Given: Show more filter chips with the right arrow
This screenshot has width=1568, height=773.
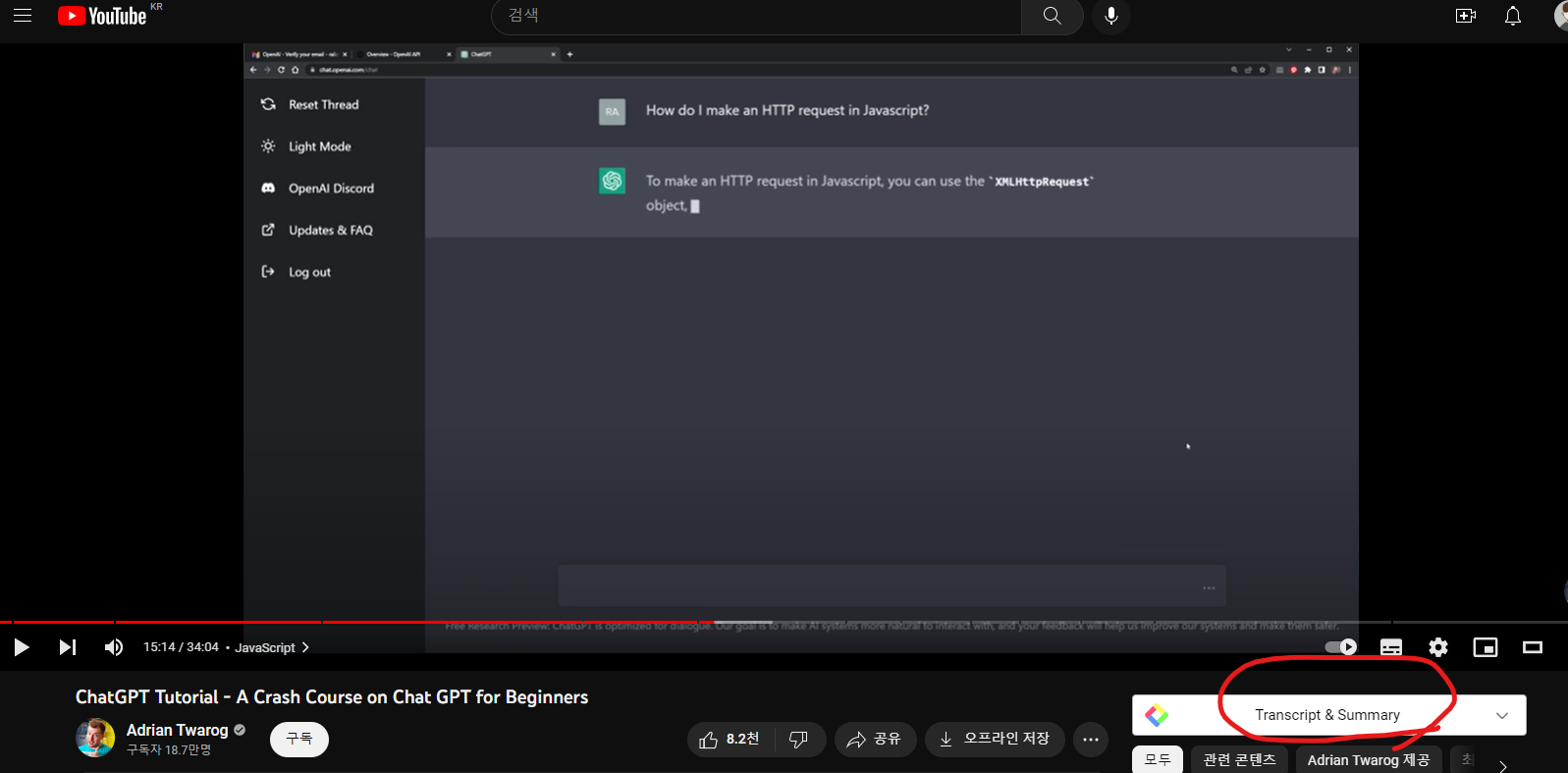Looking at the screenshot, I should click(1502, 765).
